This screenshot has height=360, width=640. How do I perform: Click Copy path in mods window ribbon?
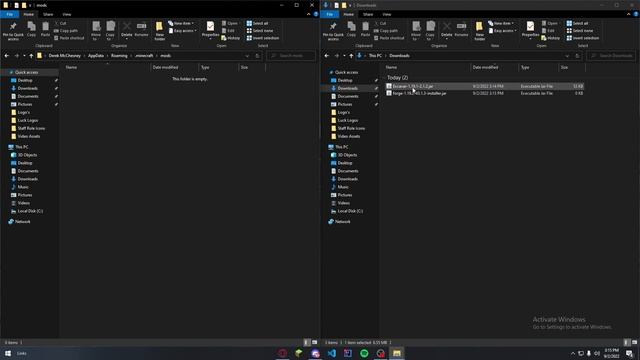(66, 31)
